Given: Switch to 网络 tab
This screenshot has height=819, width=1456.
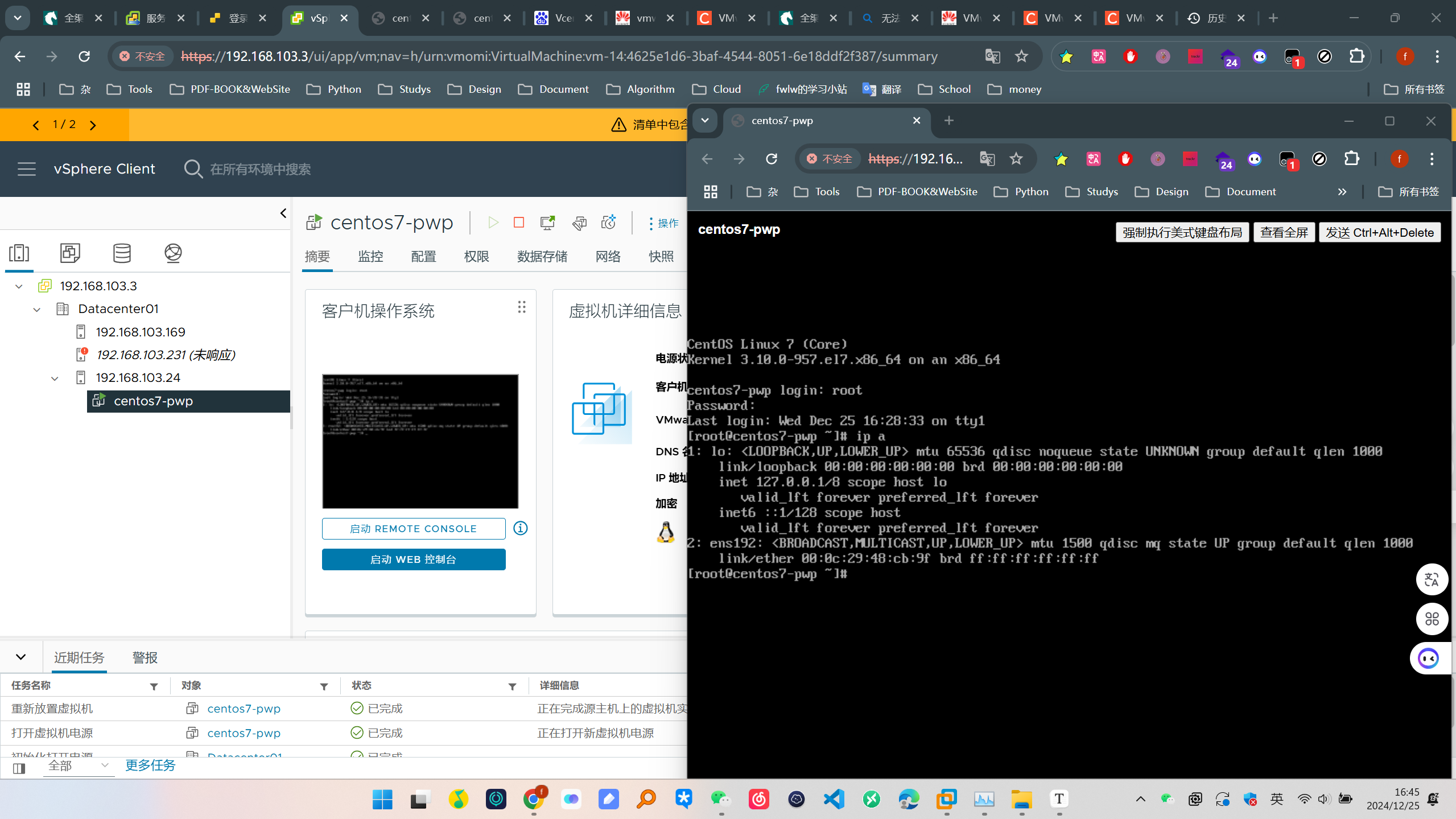Looking at the screenshot, I should pyautogui.click(x=608, y=257).
